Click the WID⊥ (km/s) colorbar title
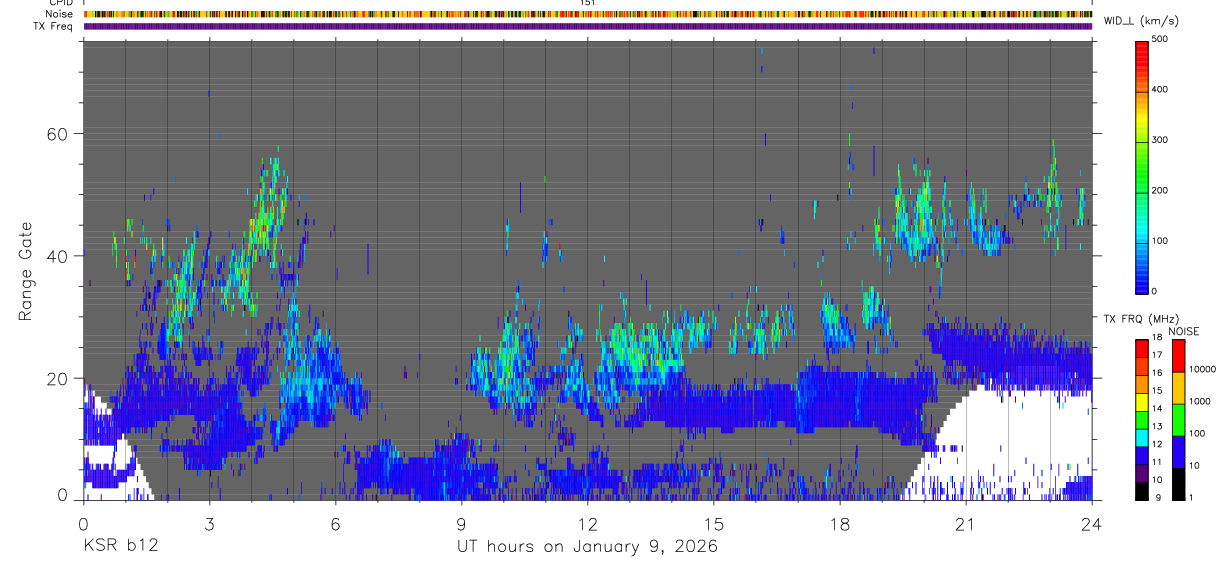This screenshot has width=1228, height=567. [1144, 20]
